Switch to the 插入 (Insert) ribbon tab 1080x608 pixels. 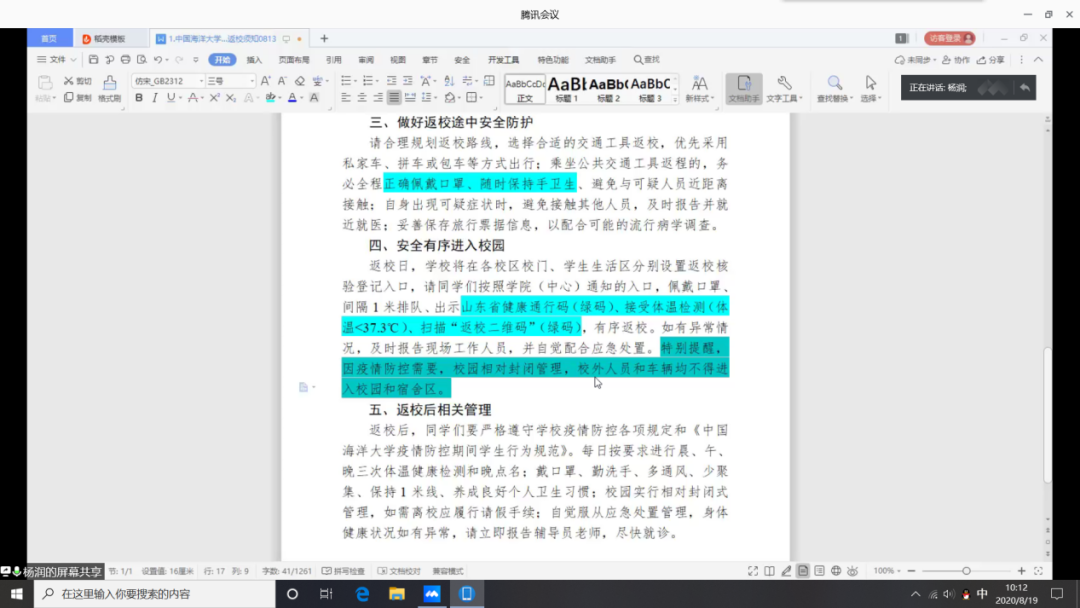click(254, 60)
